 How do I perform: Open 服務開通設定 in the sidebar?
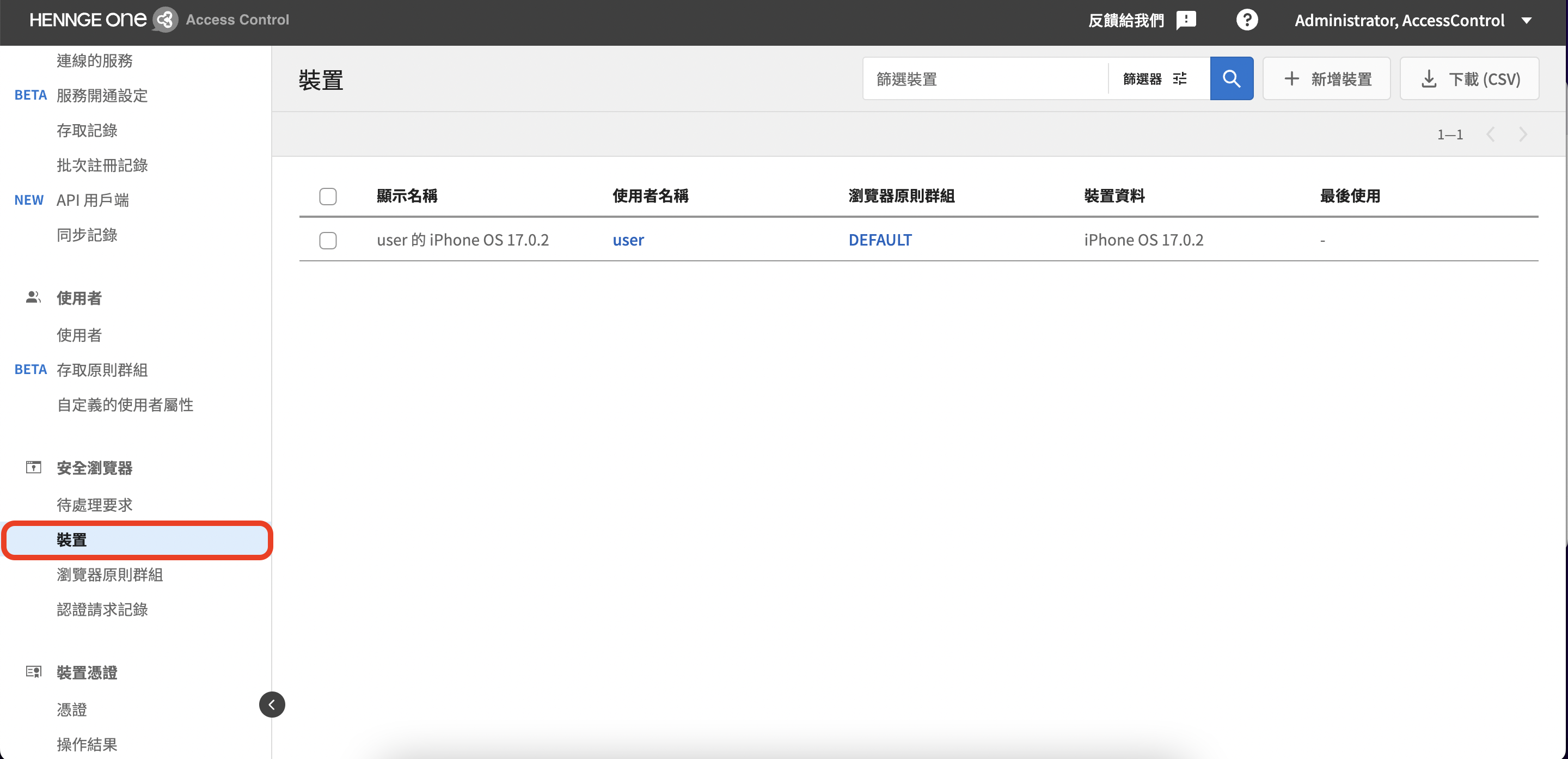click(x=102, y=96)
